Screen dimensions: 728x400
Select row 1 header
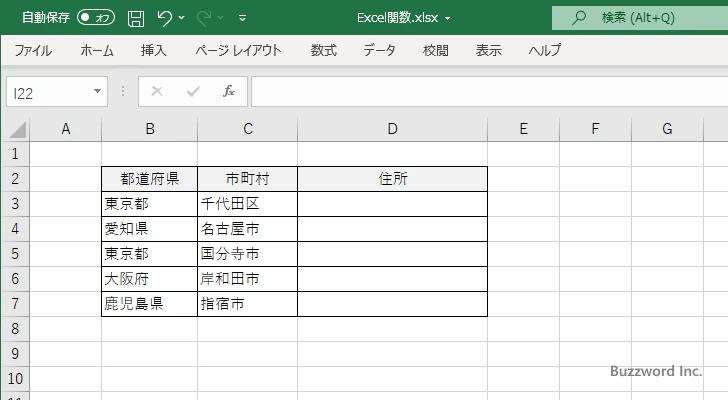[x=15, y=154]
